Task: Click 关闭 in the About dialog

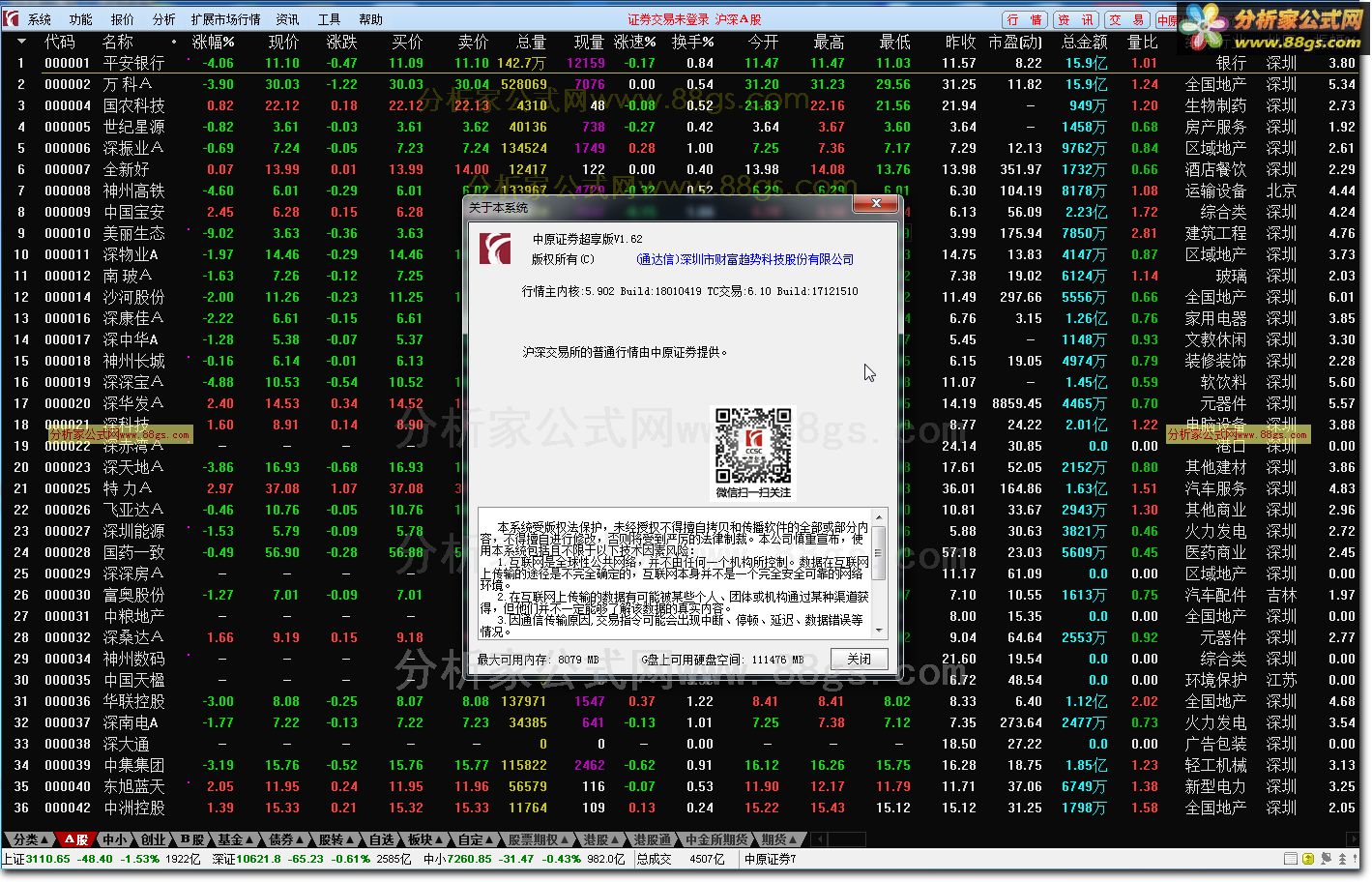Action: (x=859, y=659)
